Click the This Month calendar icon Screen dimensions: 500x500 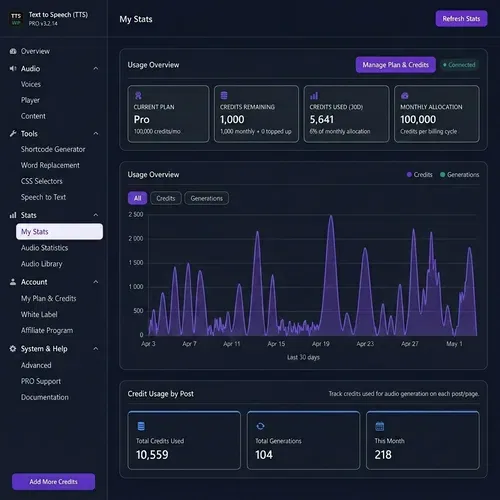(x=380, y=426)
